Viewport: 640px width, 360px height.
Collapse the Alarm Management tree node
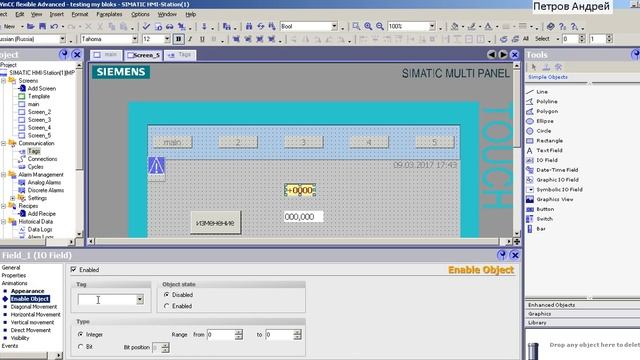(3, 175)
